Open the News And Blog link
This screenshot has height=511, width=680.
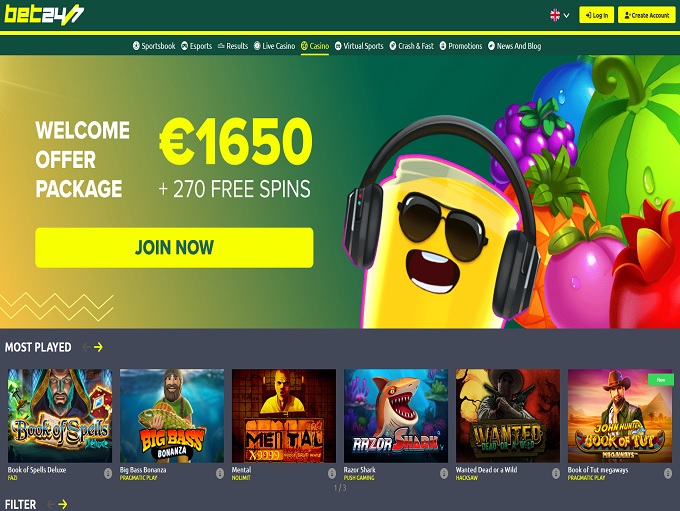[514, 46]
